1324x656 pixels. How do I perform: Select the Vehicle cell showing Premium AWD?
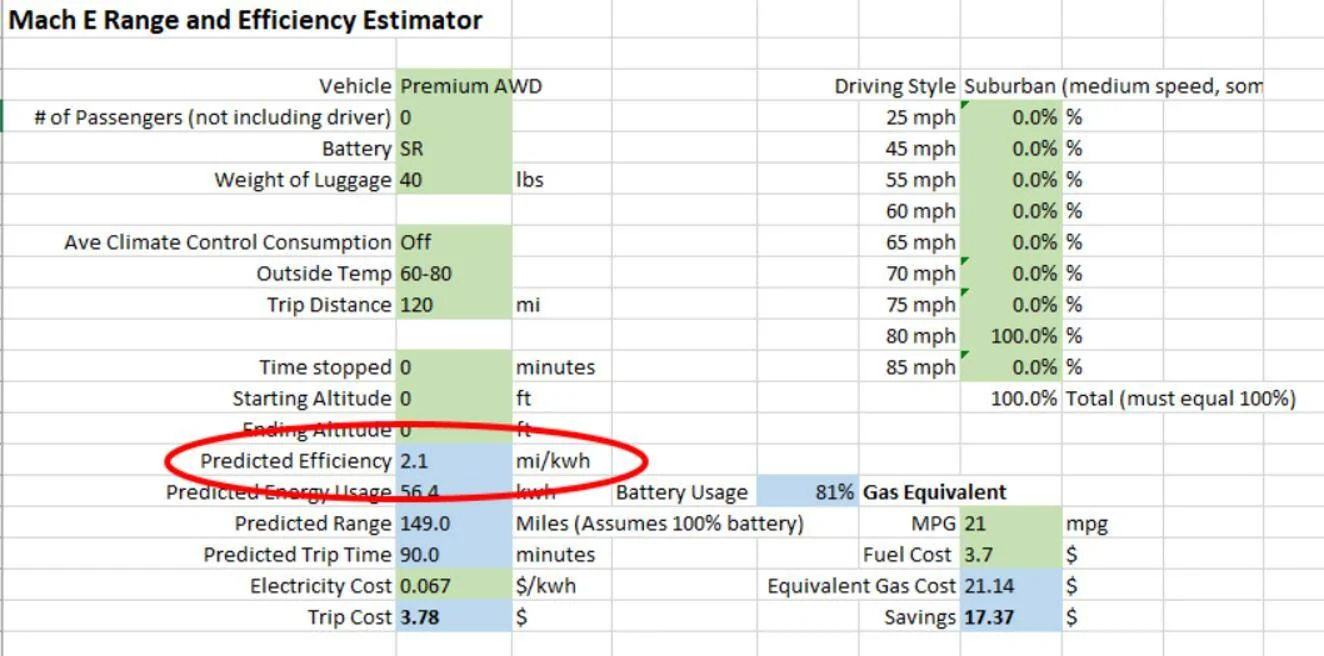(x=454, y=86)
